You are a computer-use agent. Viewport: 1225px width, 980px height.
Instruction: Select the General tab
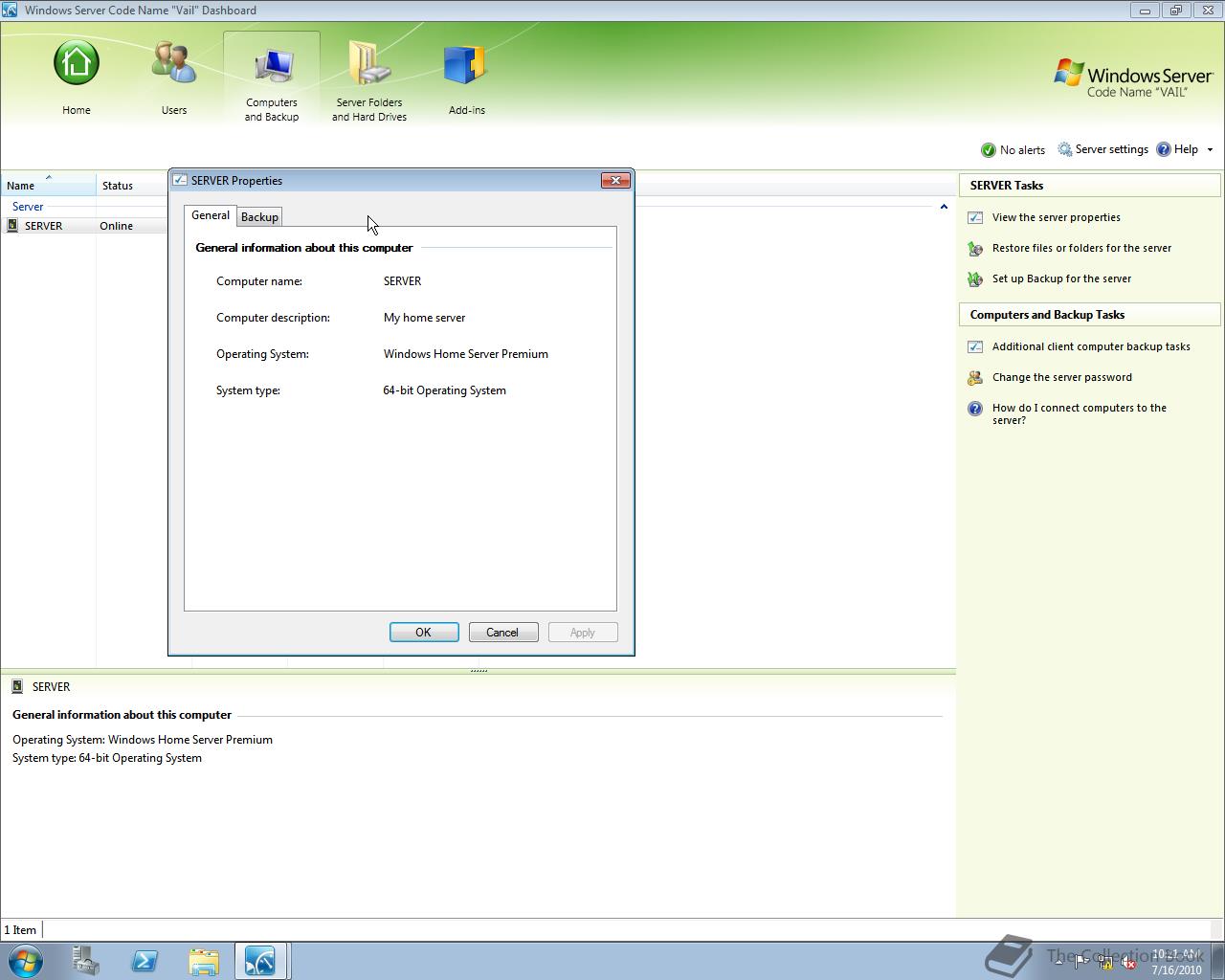(211, 215)
